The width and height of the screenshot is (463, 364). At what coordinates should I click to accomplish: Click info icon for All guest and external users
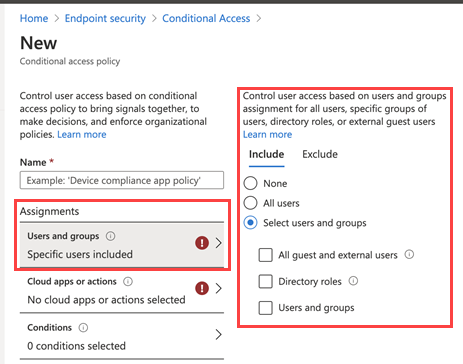(x=409, y=255)
